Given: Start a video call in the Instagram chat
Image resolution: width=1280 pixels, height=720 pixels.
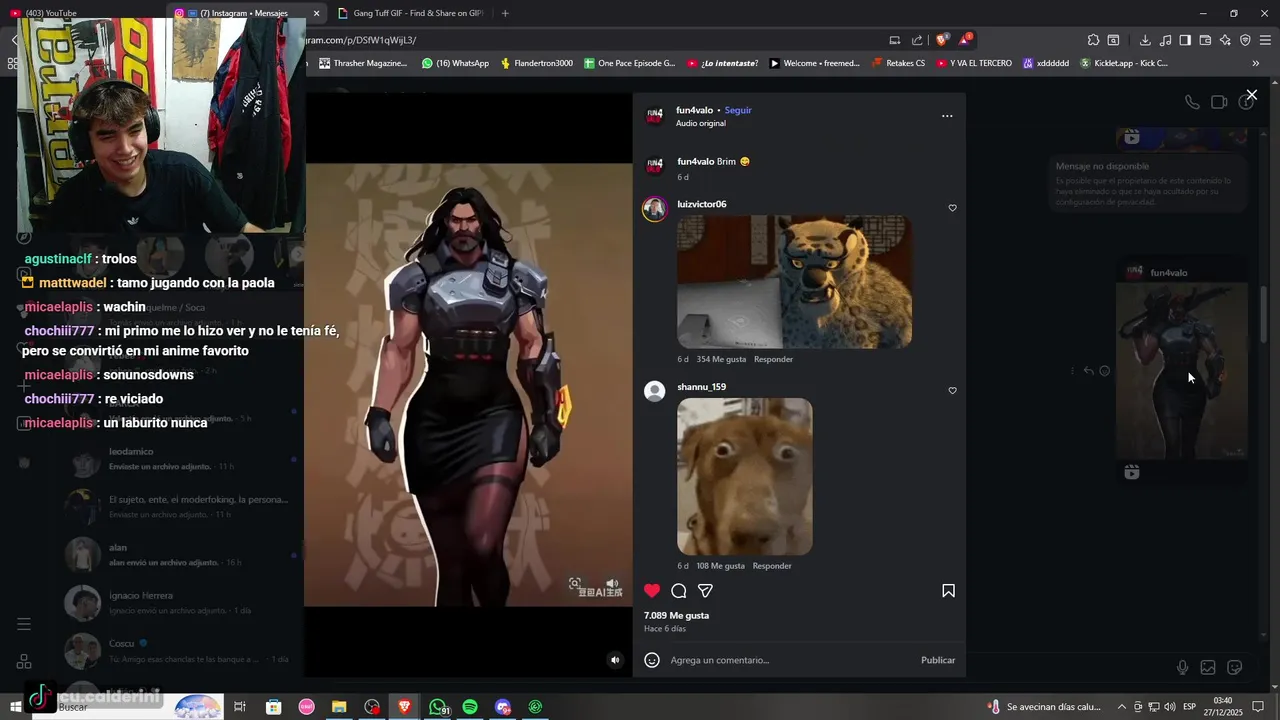Looking at the screenshot, I should [x=1219, y=102].
